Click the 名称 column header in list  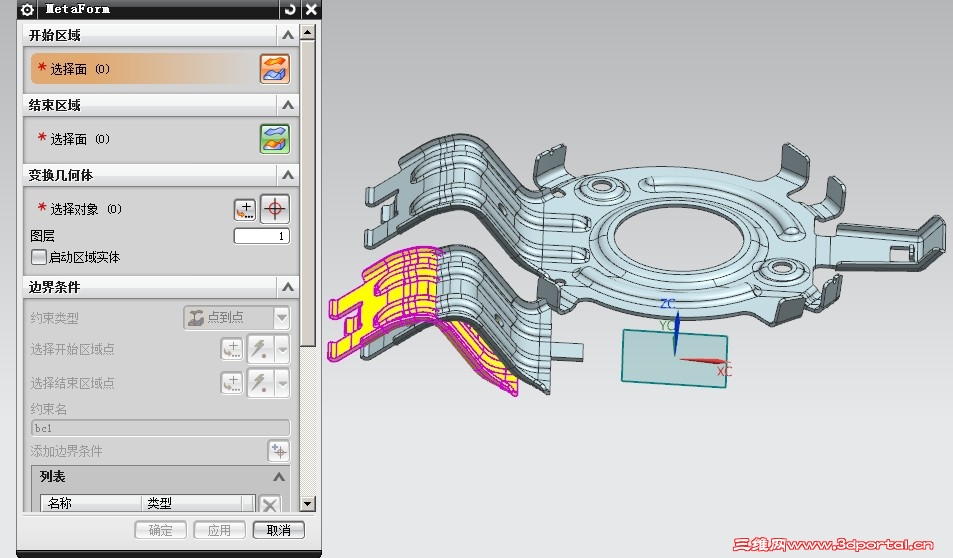[x=91, y=503]
